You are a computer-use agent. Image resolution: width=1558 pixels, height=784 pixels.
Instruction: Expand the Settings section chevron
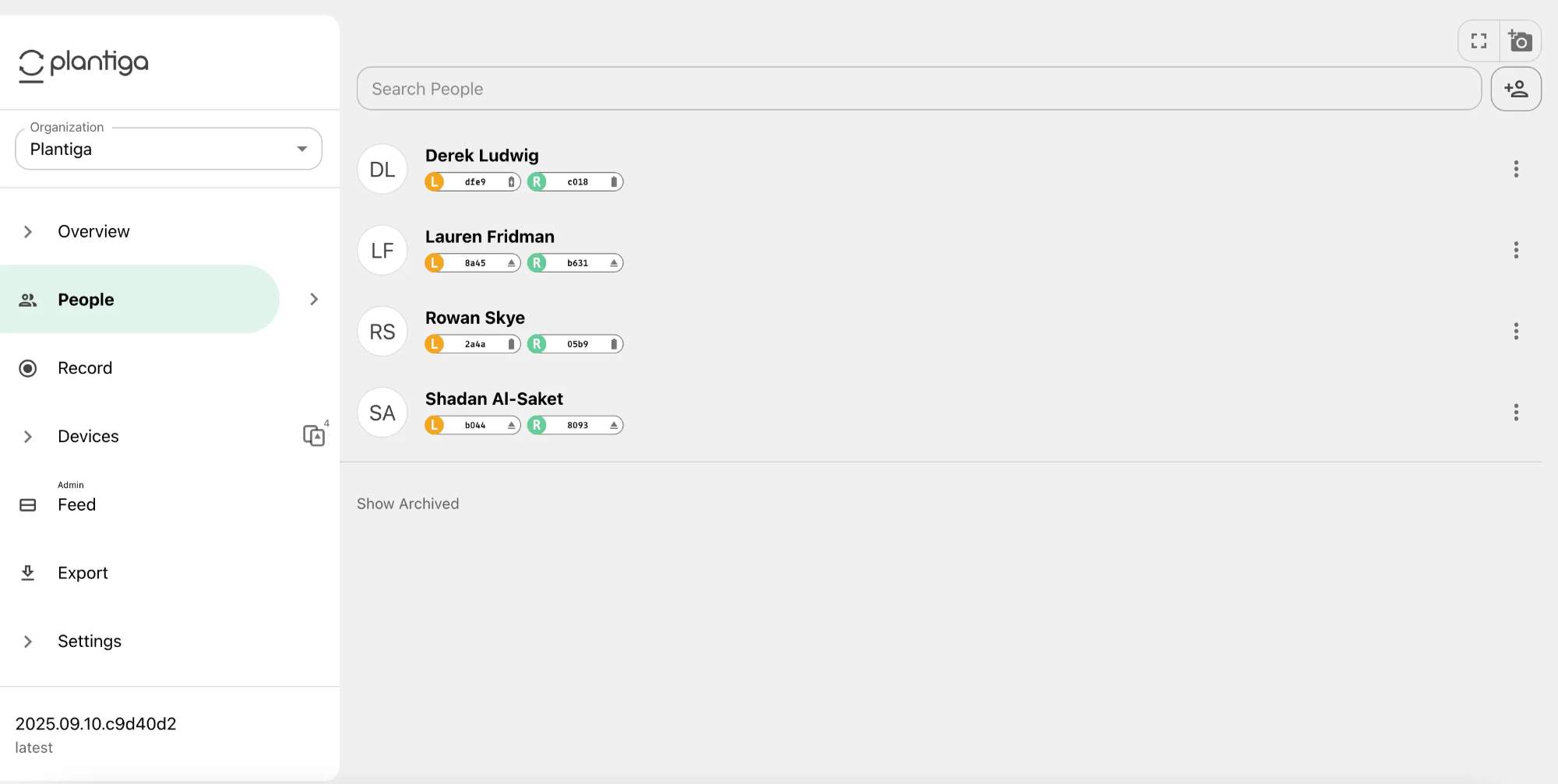tap(28, 641)
